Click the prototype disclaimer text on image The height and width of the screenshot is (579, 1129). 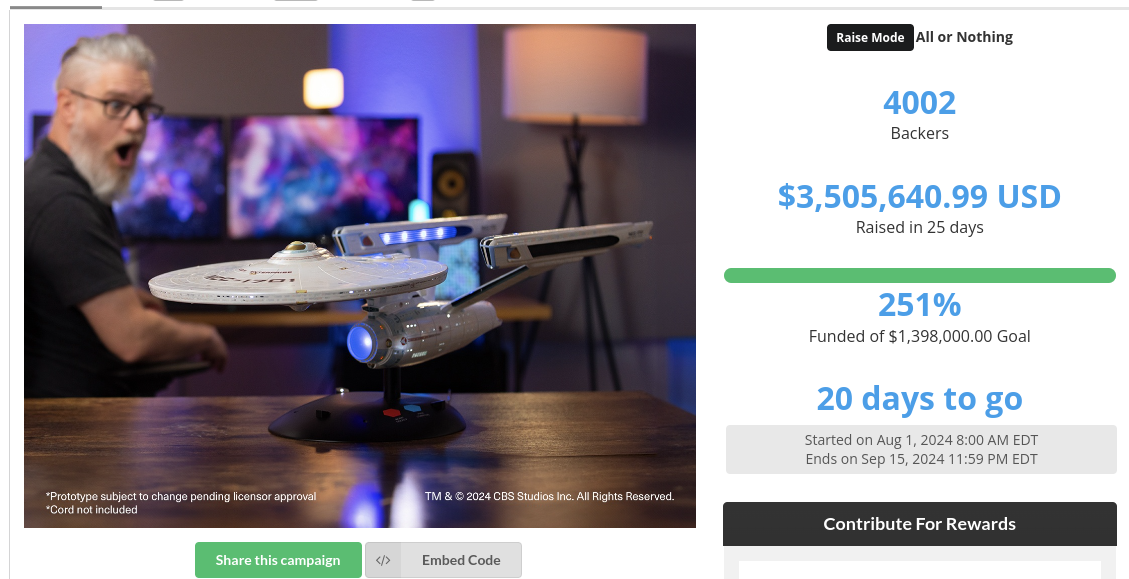coord(181,496)
